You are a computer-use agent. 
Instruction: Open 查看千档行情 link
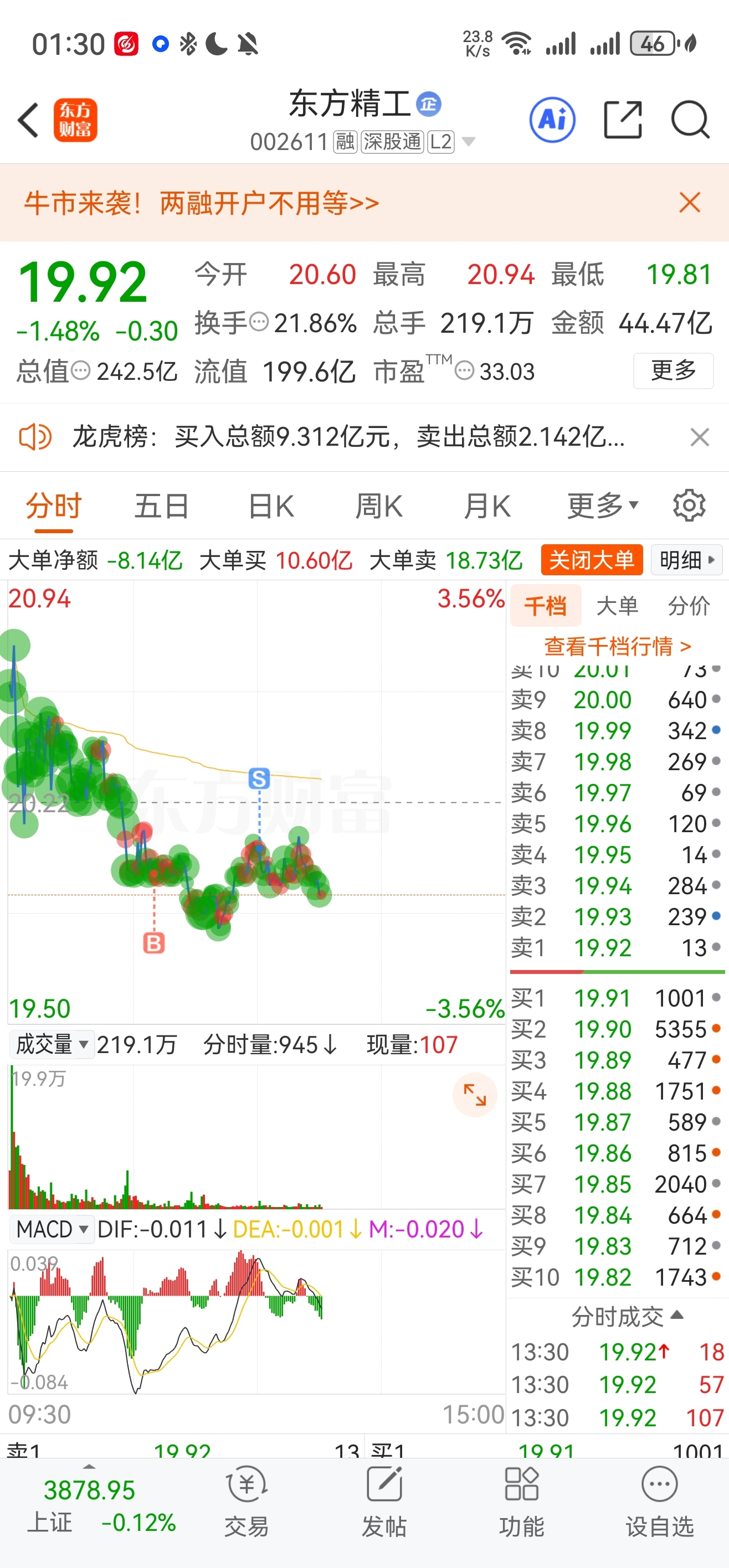click(617, 646)
